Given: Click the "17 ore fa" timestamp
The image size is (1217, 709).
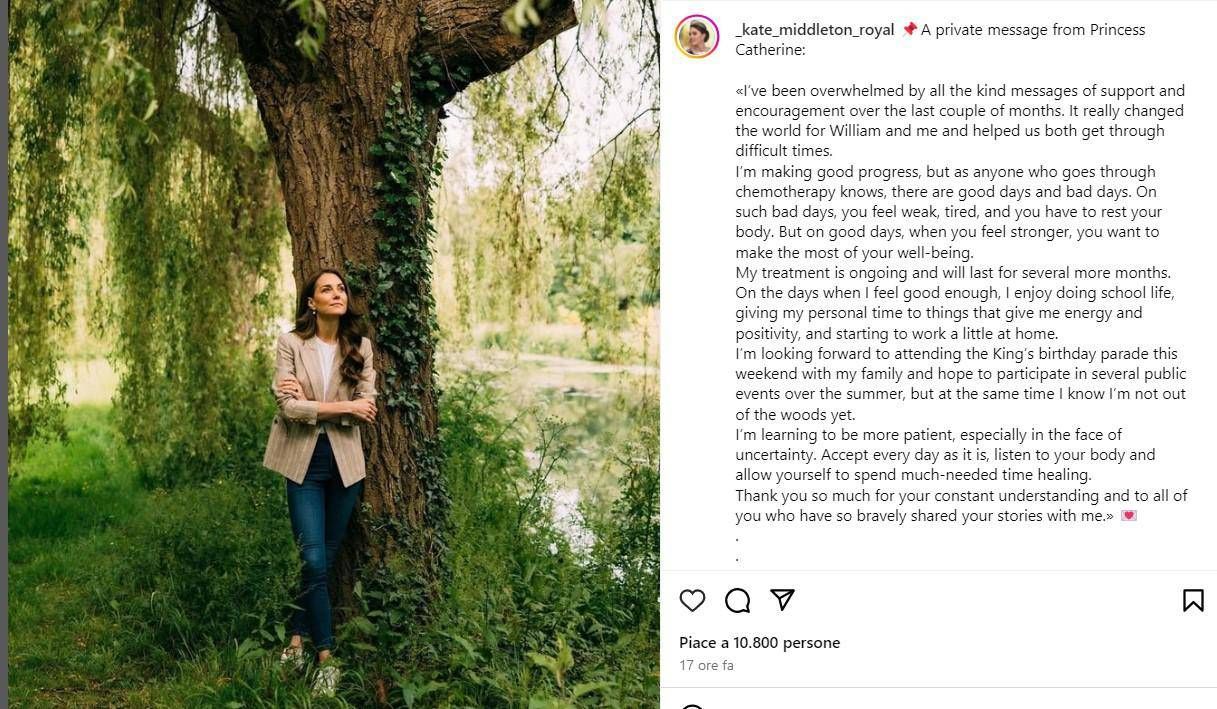Looking at the screenshot, I should coord(706,665).
